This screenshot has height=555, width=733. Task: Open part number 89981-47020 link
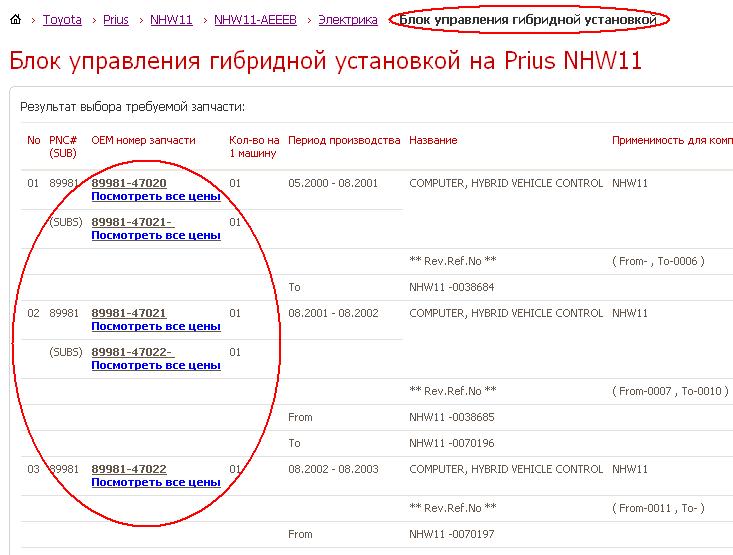(x=129, y=184)
